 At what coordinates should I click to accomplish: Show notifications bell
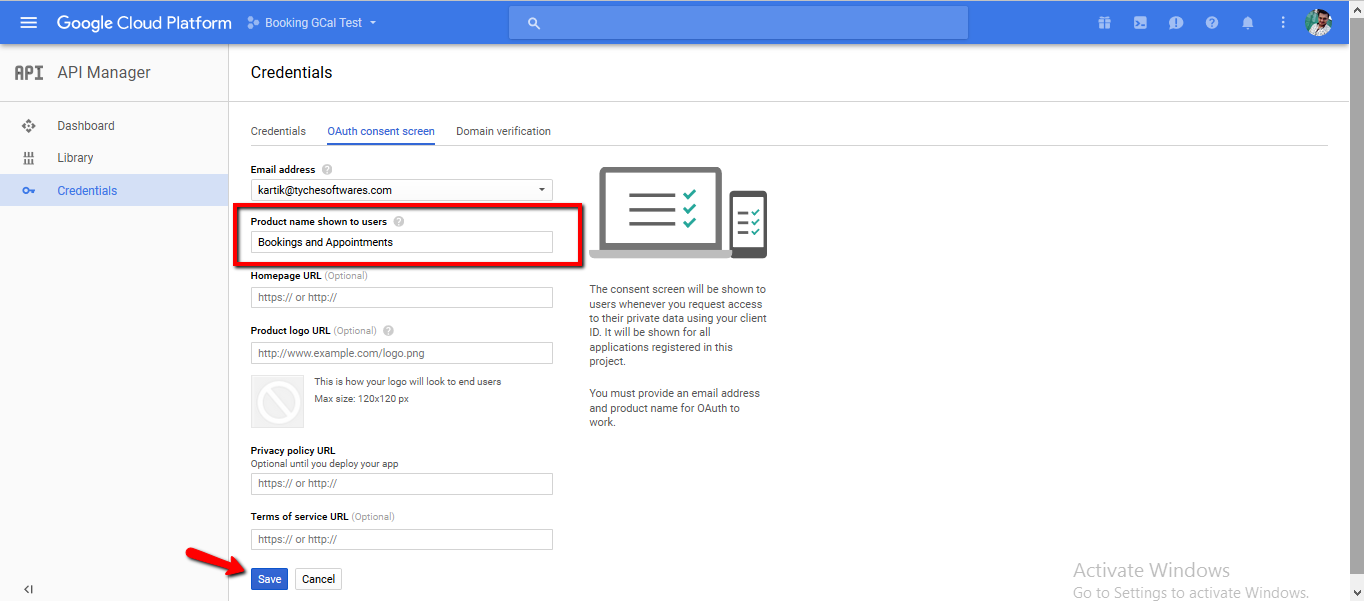(1248, 23)
